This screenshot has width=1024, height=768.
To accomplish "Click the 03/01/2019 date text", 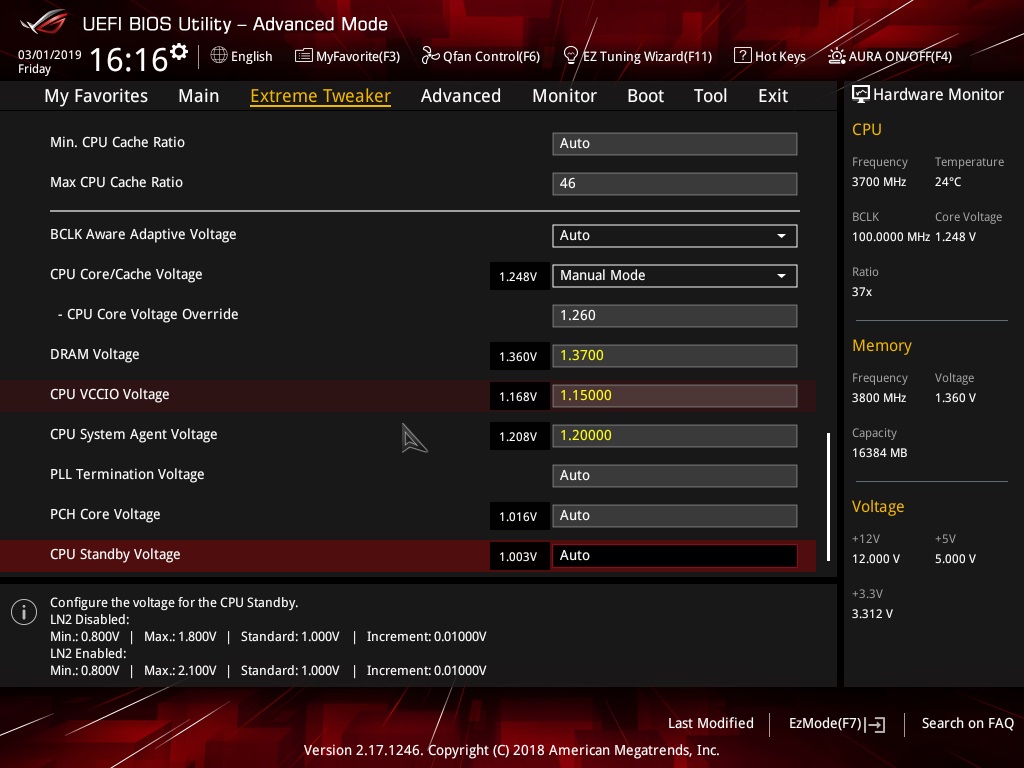I will [49, 55].
